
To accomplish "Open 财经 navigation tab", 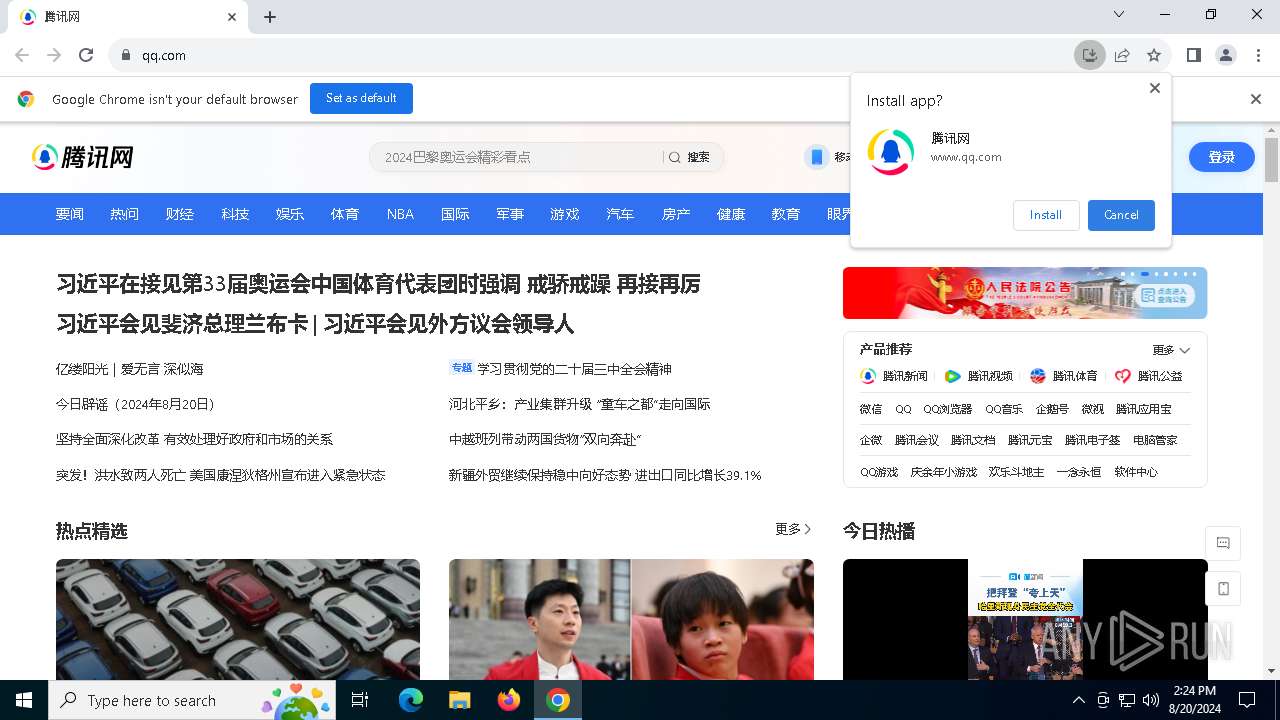I will [x=180, y=214].
